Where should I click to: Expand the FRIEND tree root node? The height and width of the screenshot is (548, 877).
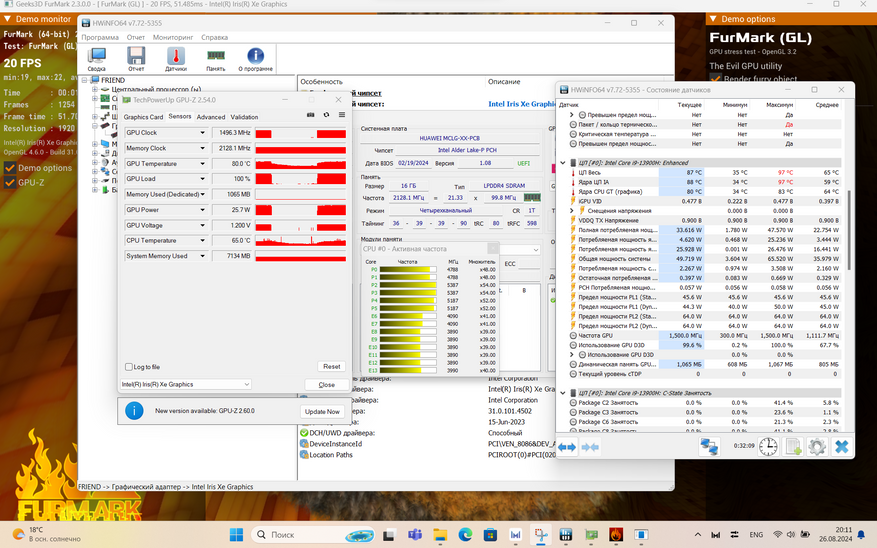tap(83, 80)
